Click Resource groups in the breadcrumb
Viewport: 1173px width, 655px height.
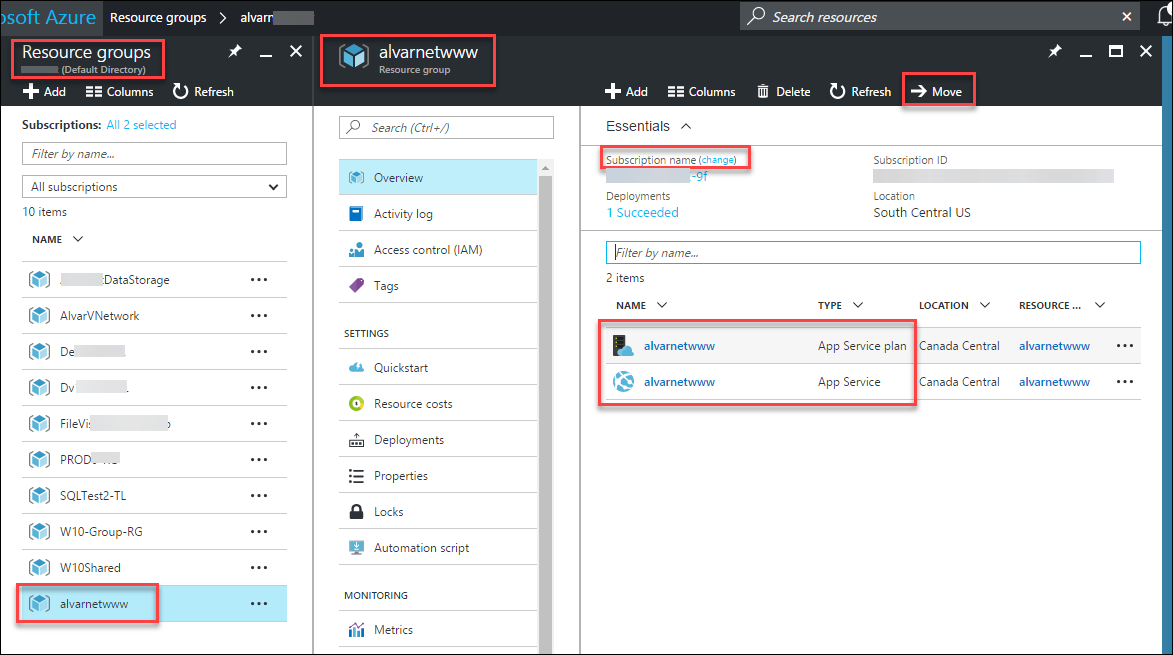(158, 17)
